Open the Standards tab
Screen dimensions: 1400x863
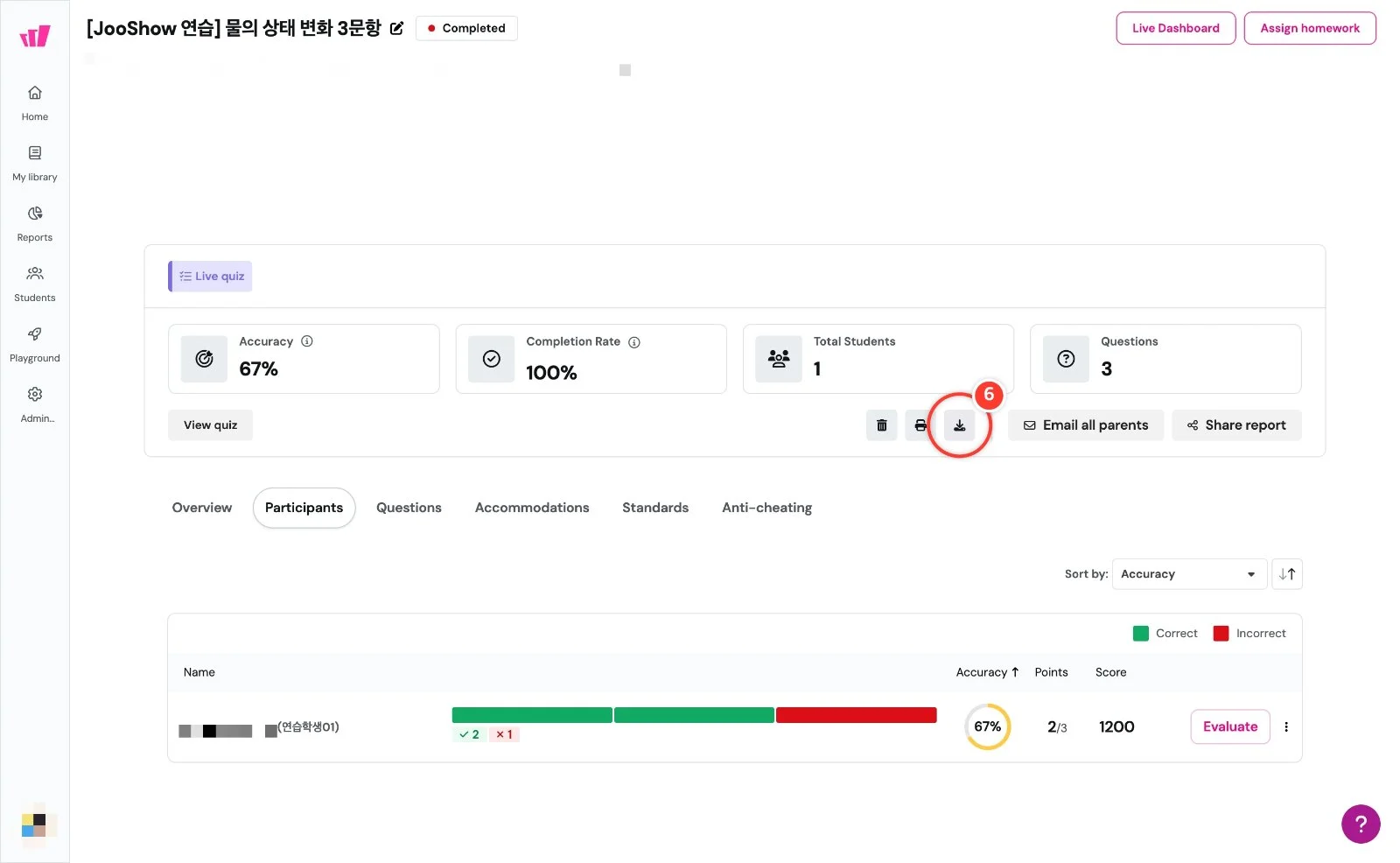(x=655, y=508)
